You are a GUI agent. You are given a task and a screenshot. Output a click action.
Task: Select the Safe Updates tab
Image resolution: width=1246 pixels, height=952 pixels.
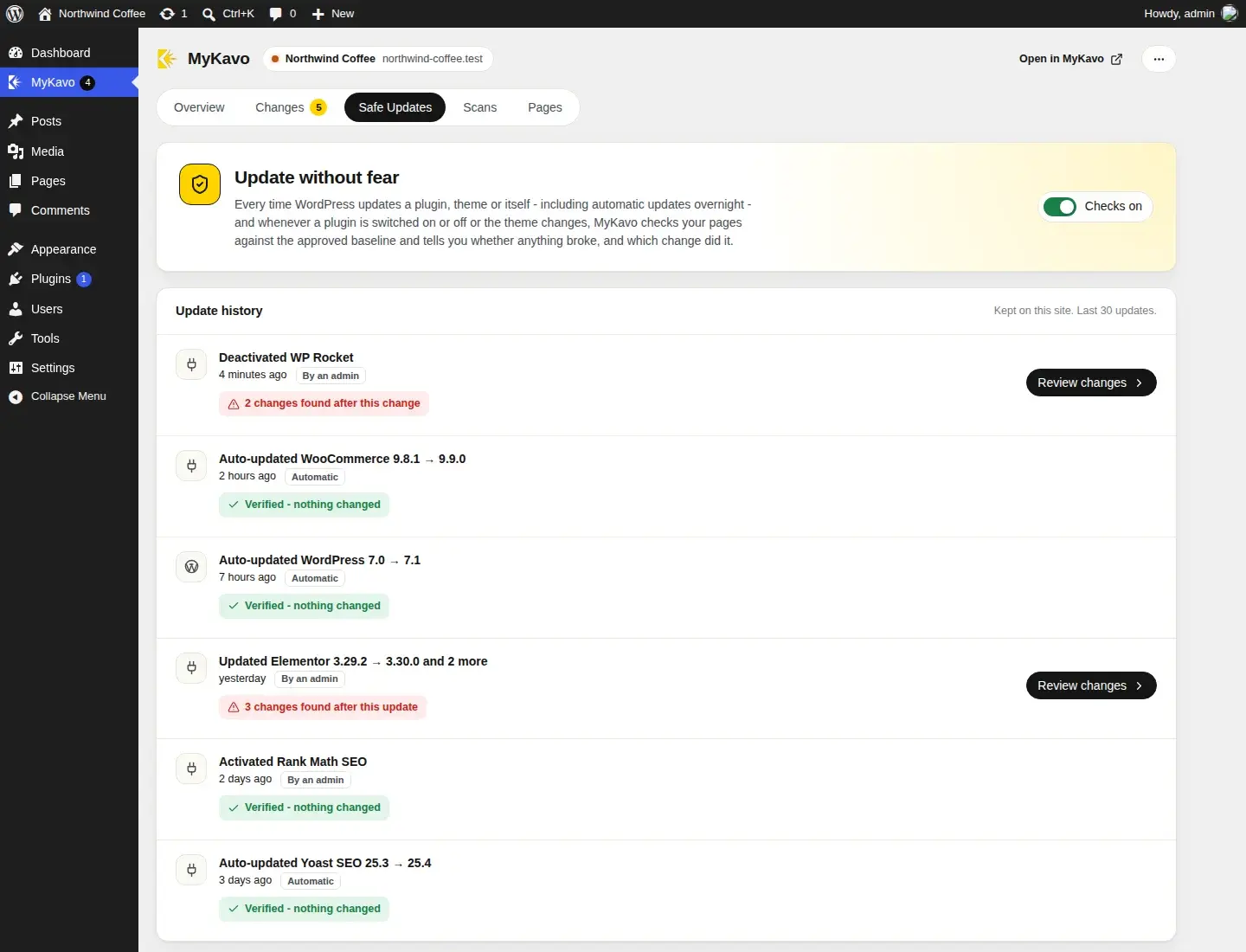[x=395, y=107]
